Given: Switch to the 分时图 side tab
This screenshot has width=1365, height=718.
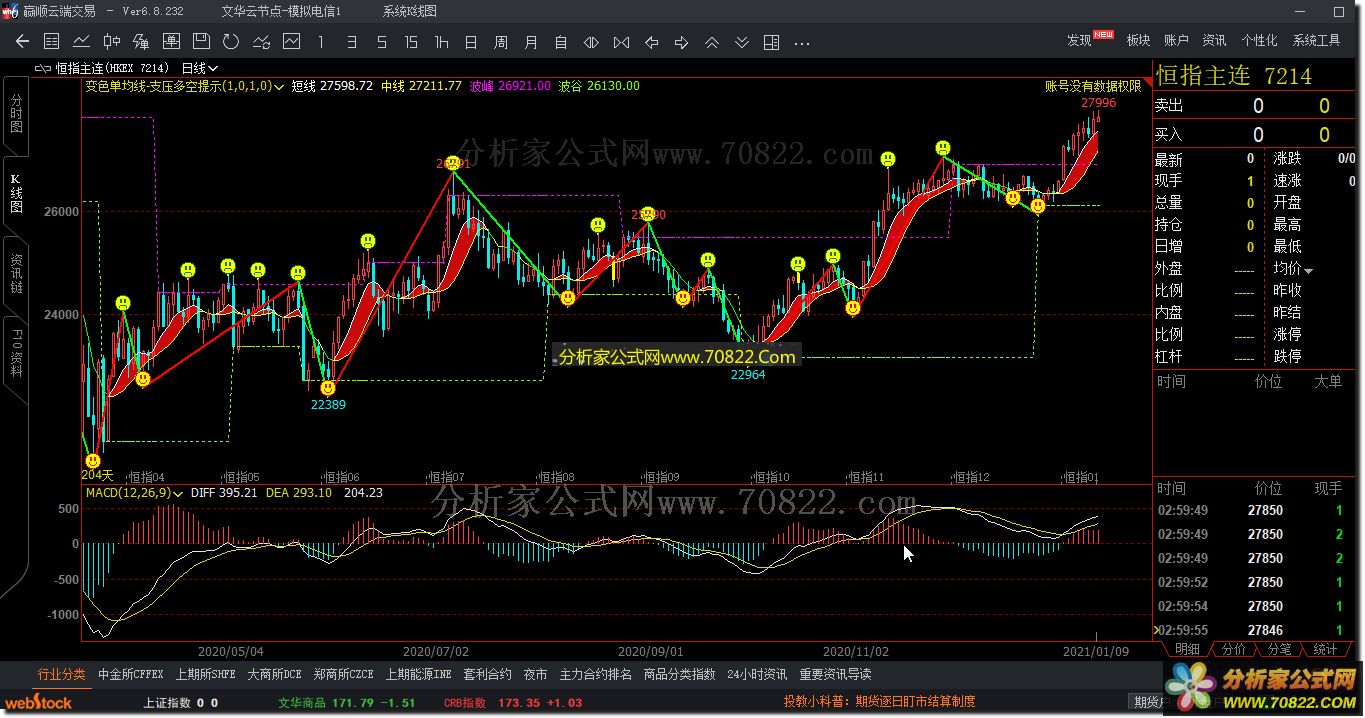Looking at the screenshot, I should [15, 116].
